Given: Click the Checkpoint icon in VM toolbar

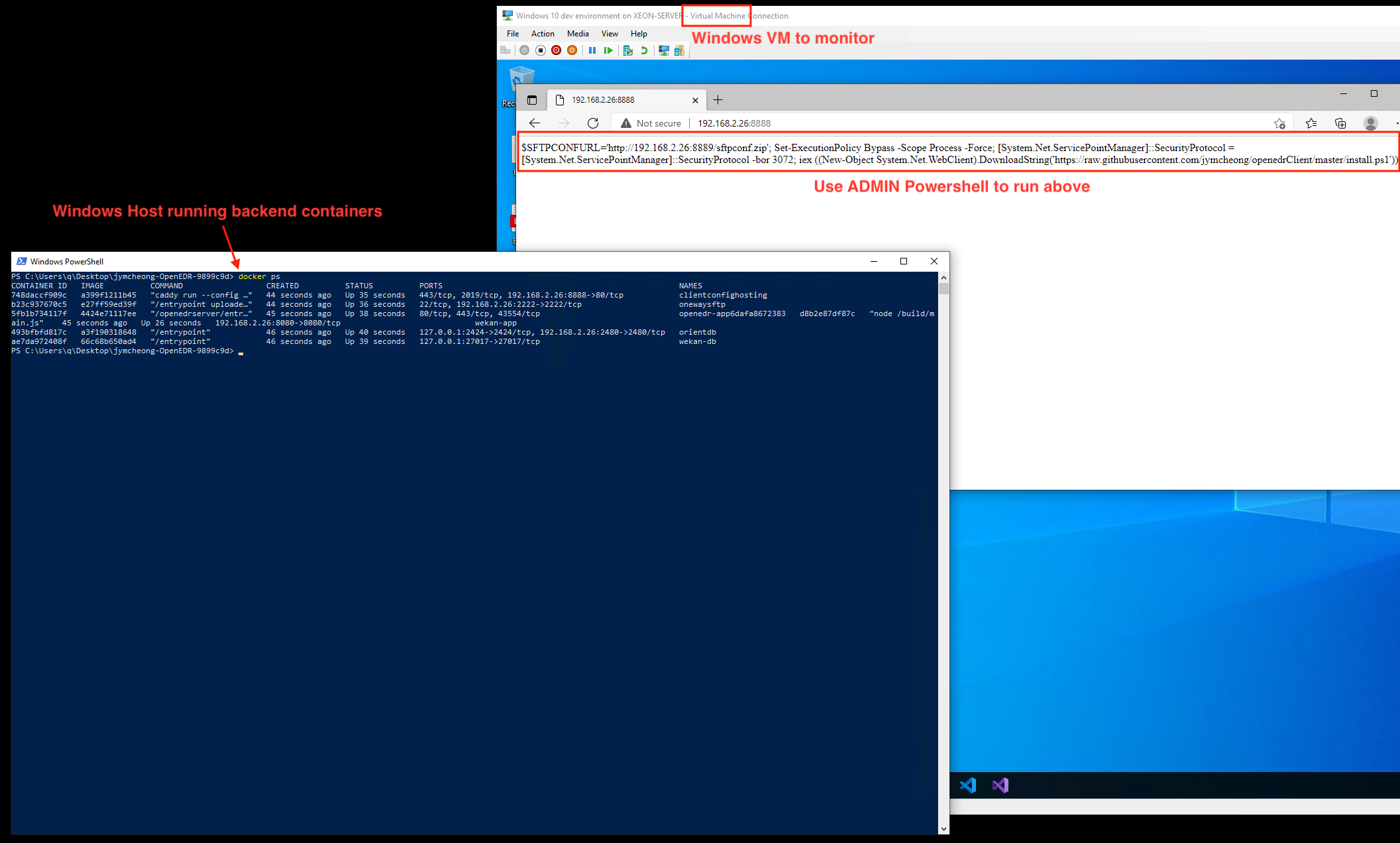Looking at the screenshot, I should (627, 50).
